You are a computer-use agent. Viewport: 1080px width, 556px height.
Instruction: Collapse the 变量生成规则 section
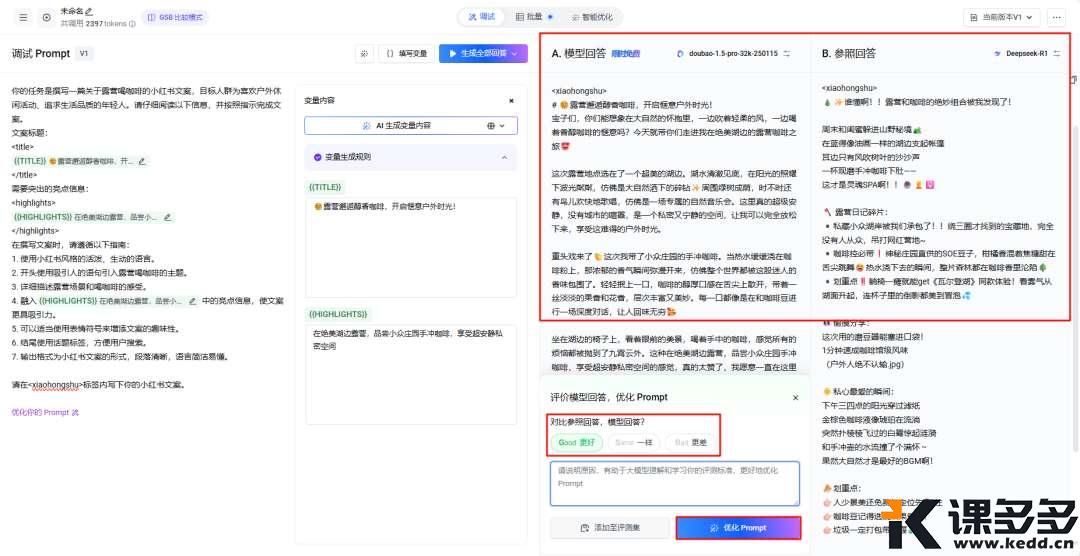pyautogui.click(x=504, y=157)
